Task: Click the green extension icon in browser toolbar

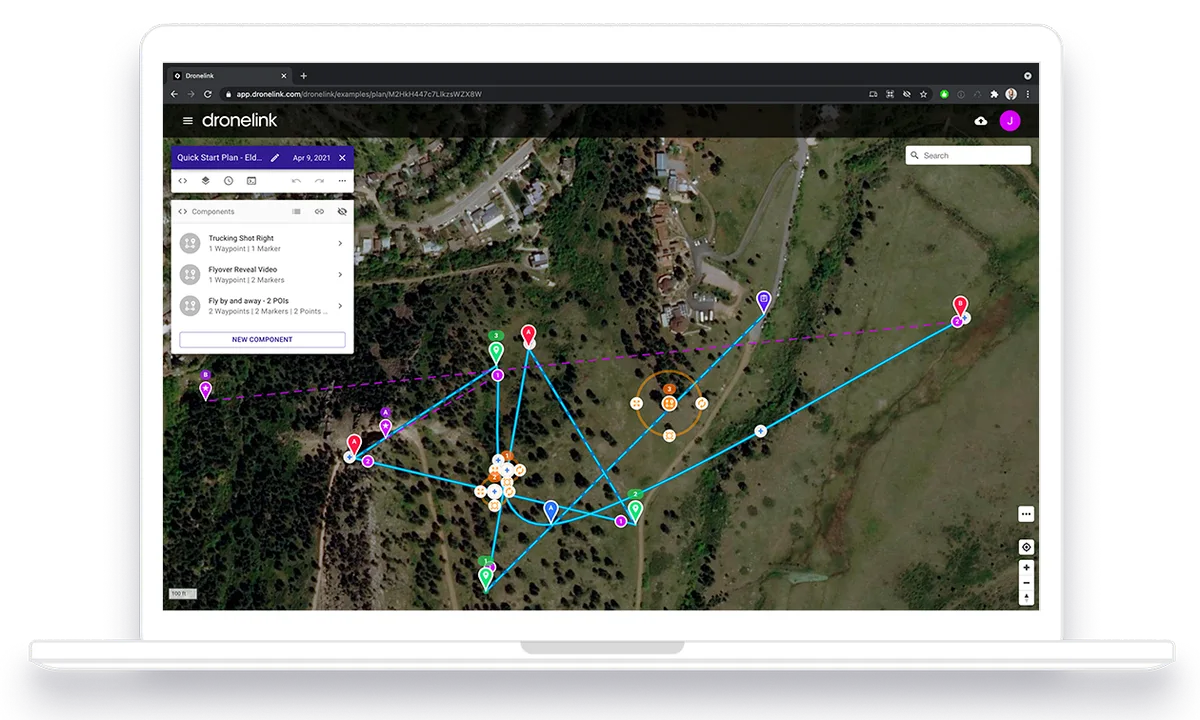Action: pos(943,94)
